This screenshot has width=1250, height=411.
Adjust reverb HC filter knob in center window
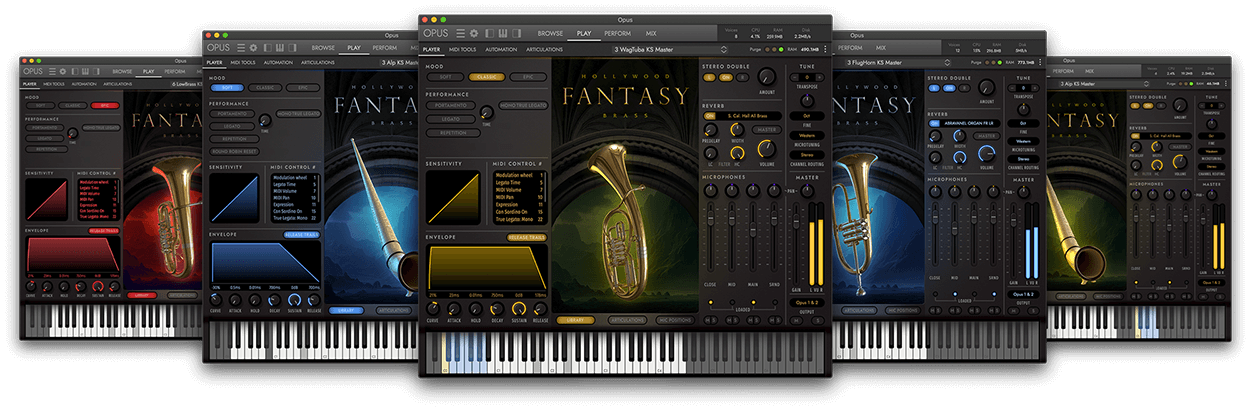click(x=737, y=152)
